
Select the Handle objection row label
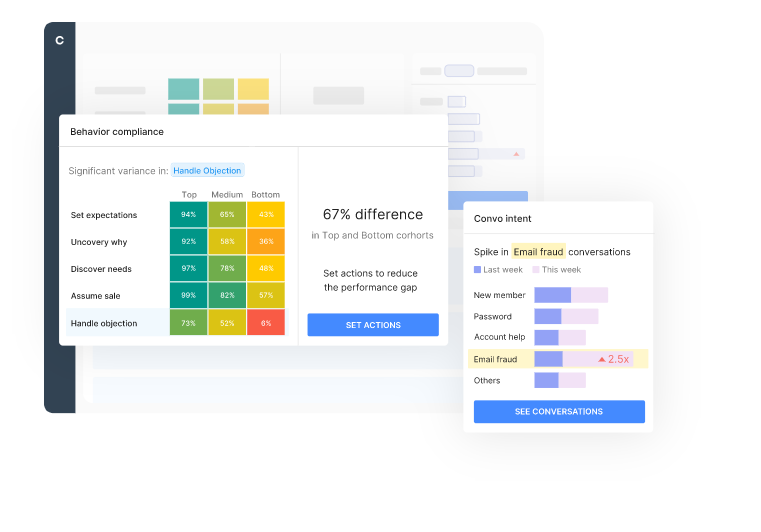pos(104,323)
